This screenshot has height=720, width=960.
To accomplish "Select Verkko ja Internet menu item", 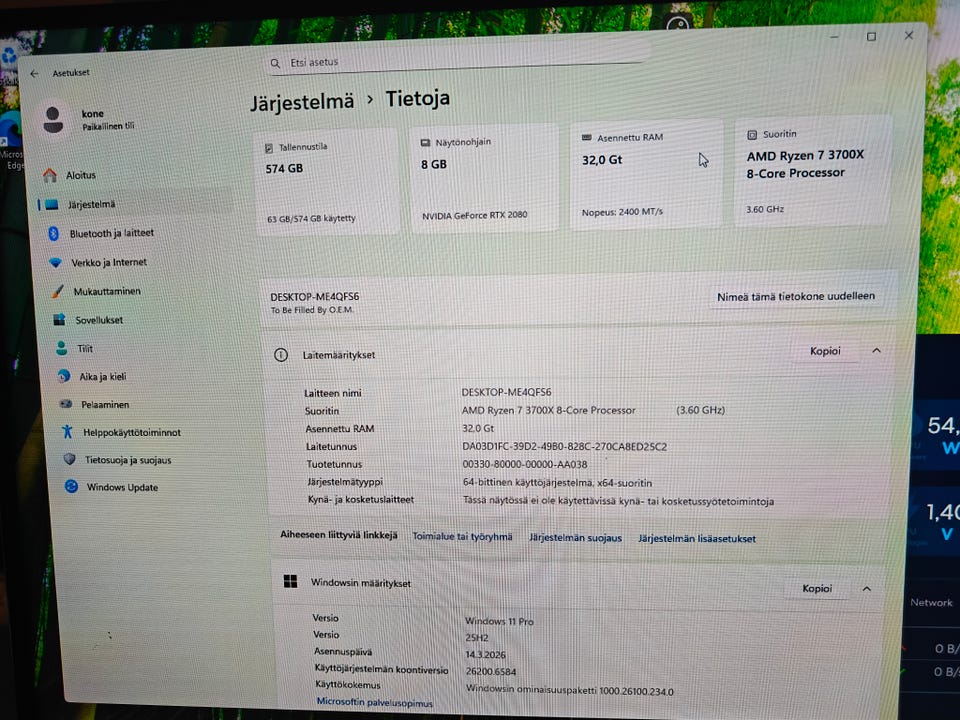I will point(109,263).
